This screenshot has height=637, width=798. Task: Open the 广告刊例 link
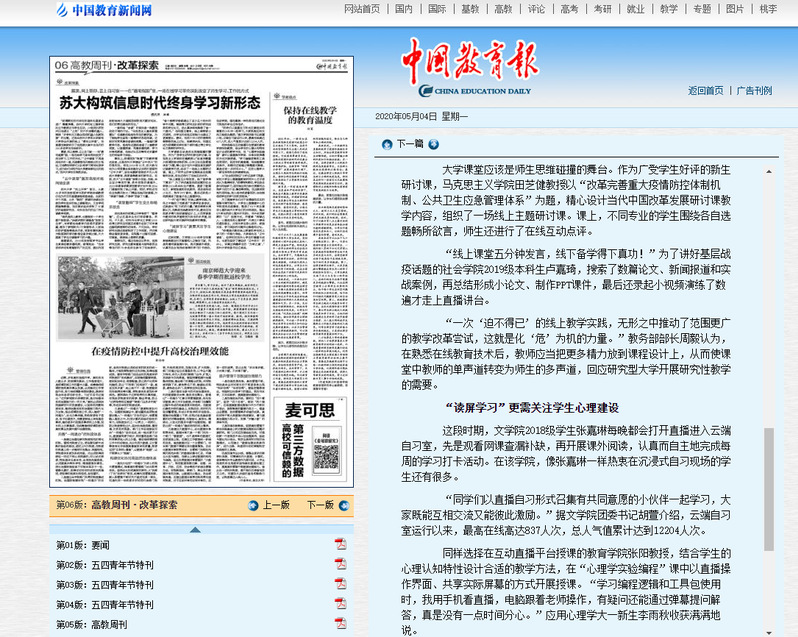pyautogui.click(x=754, y=90)
